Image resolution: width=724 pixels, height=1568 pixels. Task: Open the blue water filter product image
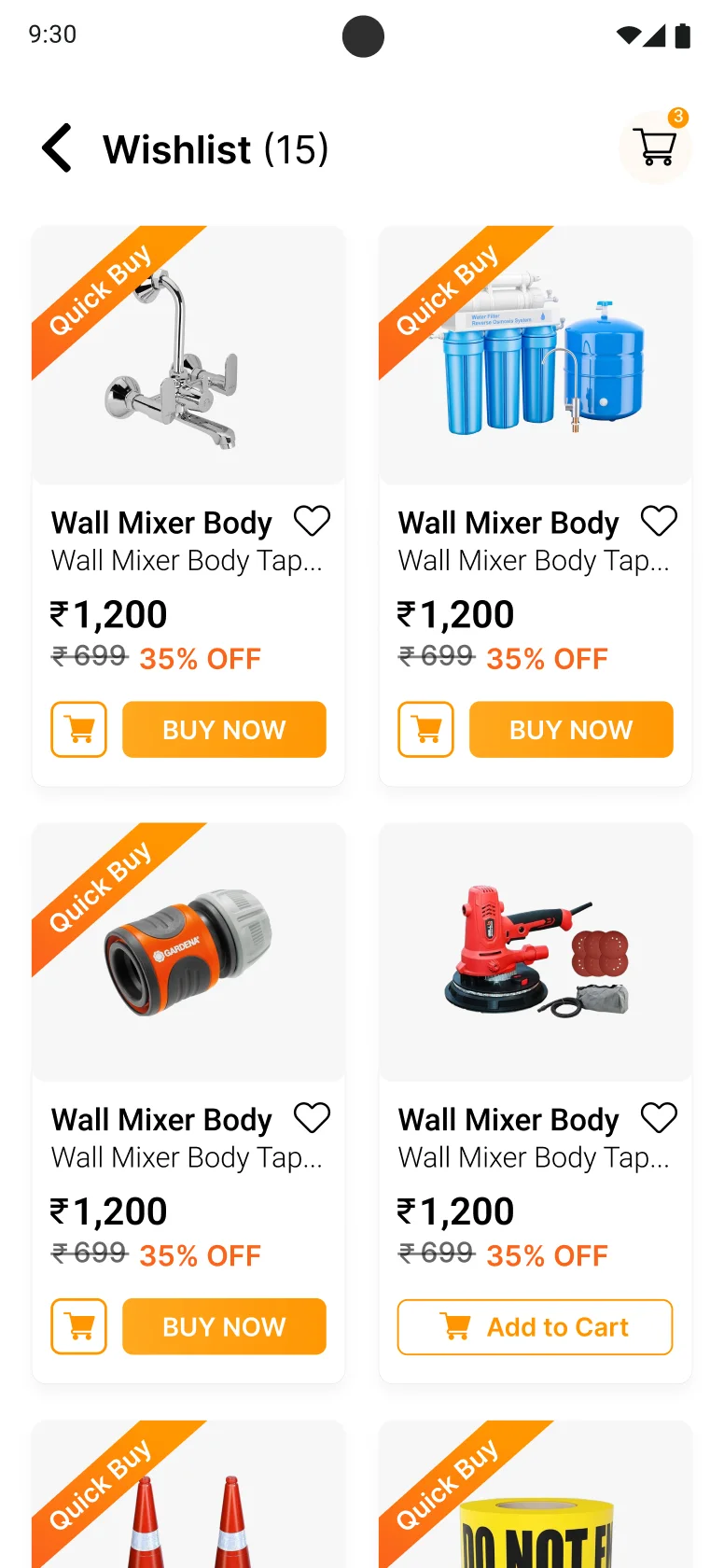tap(536, 355)
